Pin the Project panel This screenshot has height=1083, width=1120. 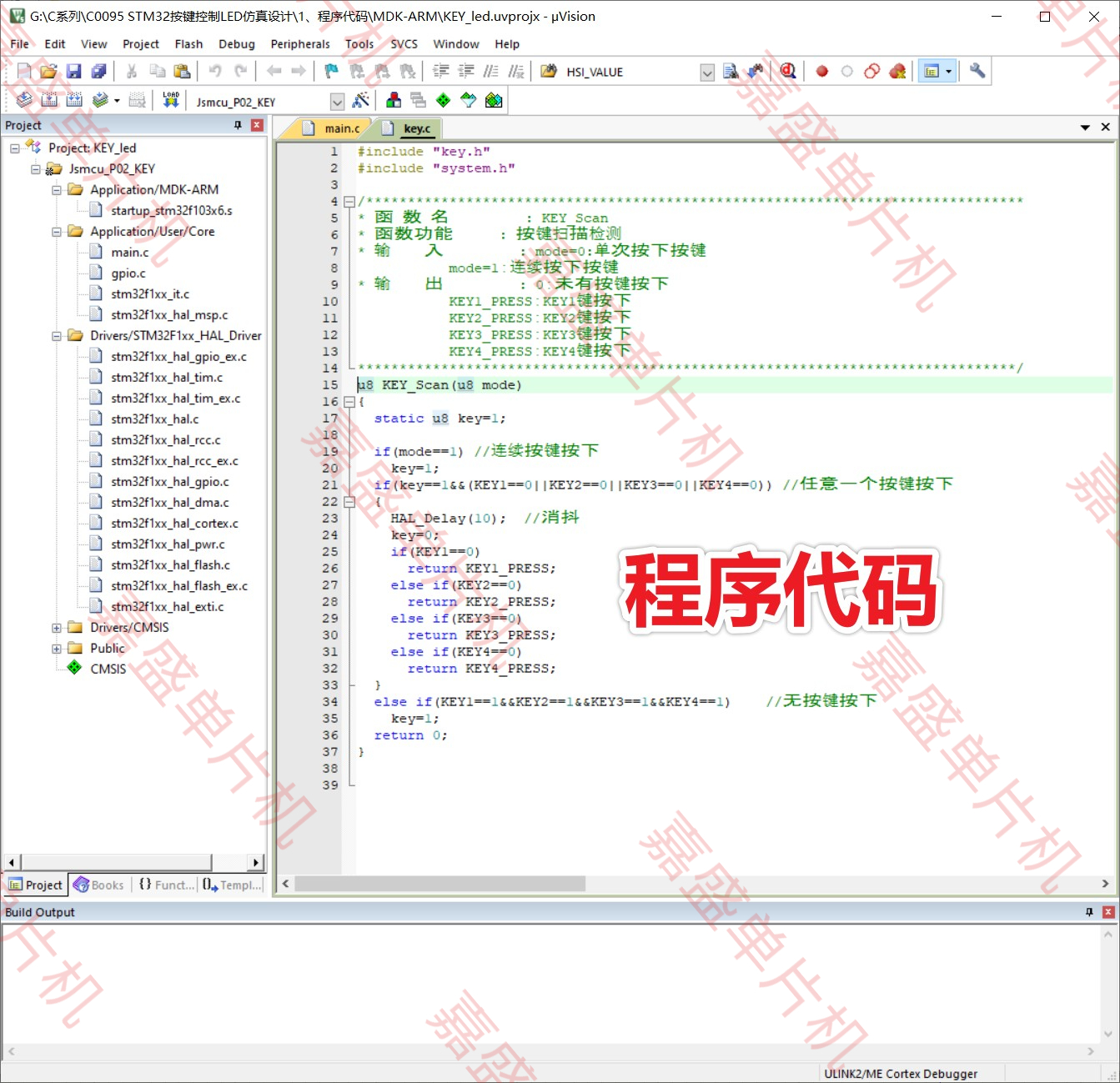click(238, 125)
